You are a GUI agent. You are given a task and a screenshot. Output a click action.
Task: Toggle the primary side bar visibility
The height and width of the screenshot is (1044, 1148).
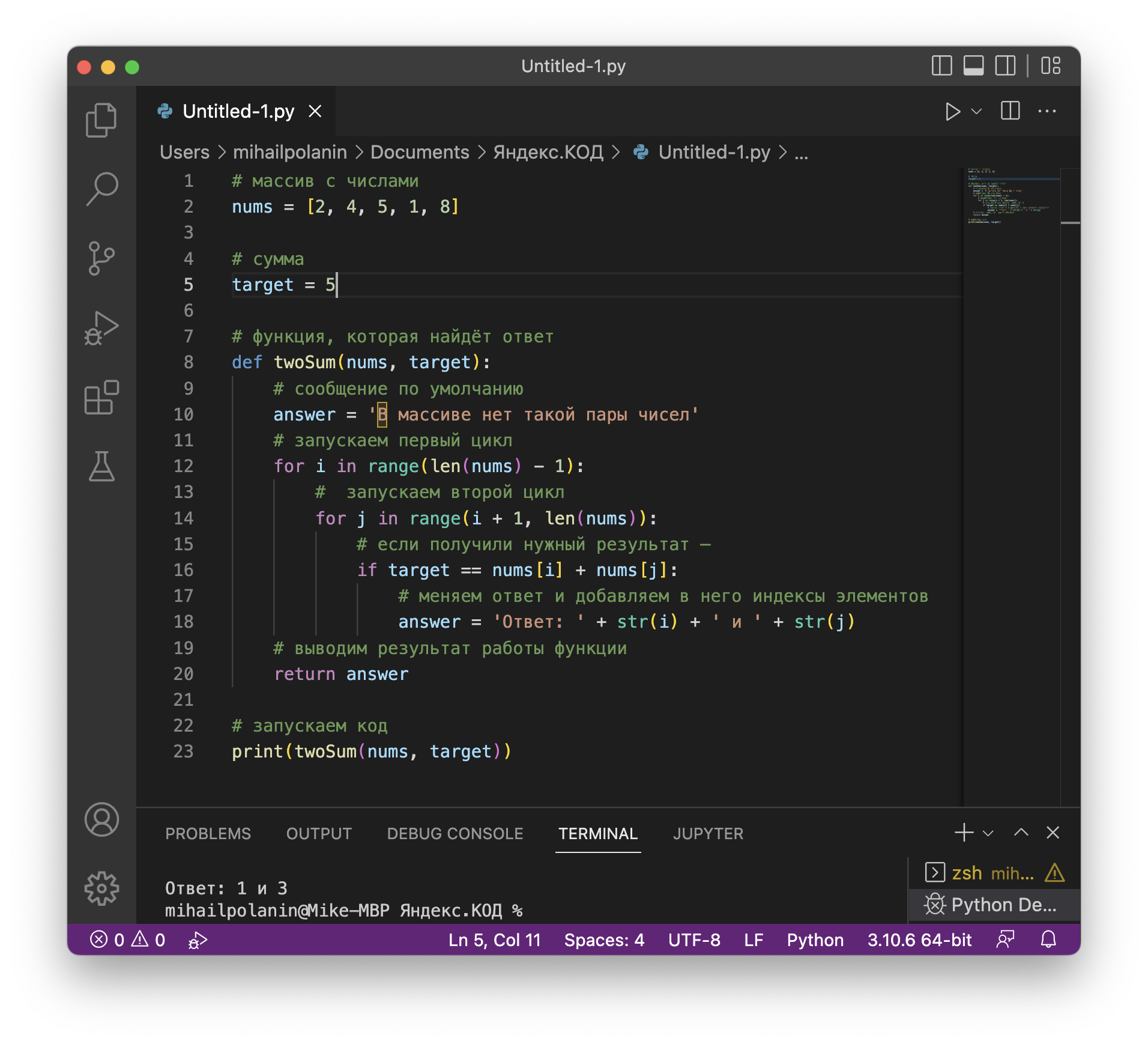pyautogui.click(x=941, y=65)
